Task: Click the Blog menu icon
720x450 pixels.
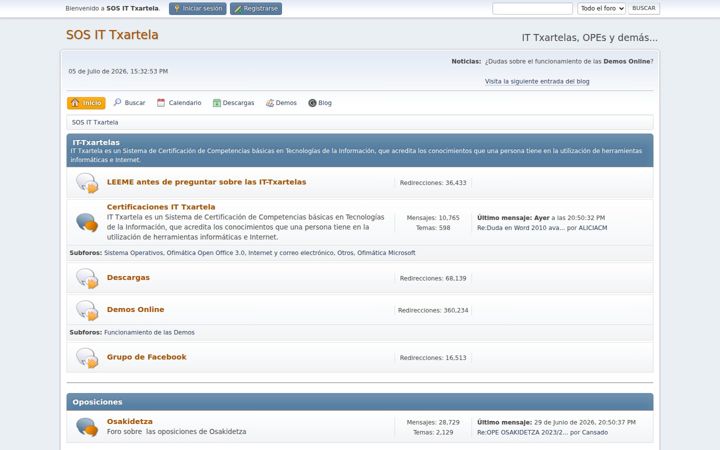Action: (x=312, y=103)
